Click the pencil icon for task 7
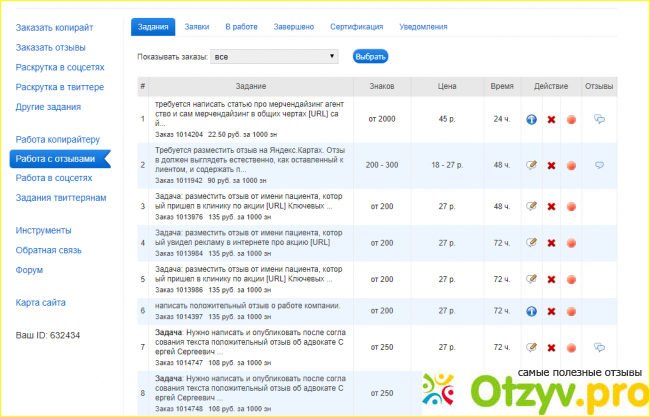This screenshot has height=417, width=650. (x=532, y=346)
